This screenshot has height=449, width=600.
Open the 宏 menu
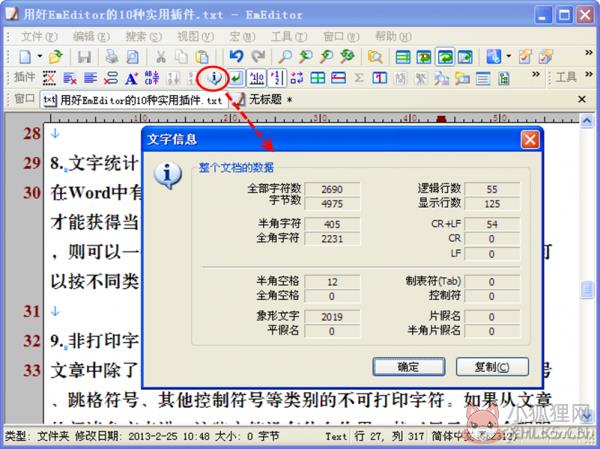click(x=242, y=37)
